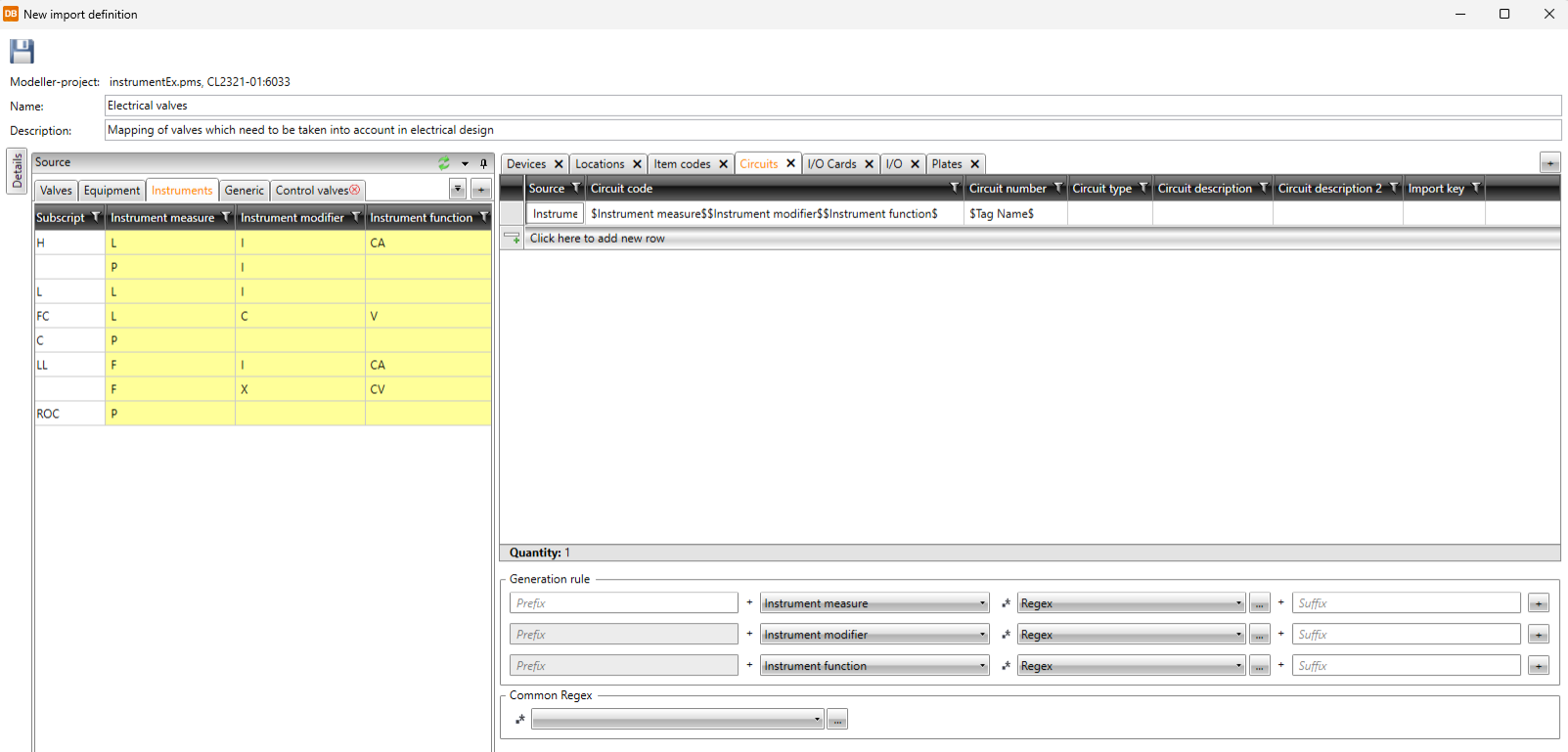
Task: Open regex editor for Instrument modifier row
Action: tap(1260, 635)
